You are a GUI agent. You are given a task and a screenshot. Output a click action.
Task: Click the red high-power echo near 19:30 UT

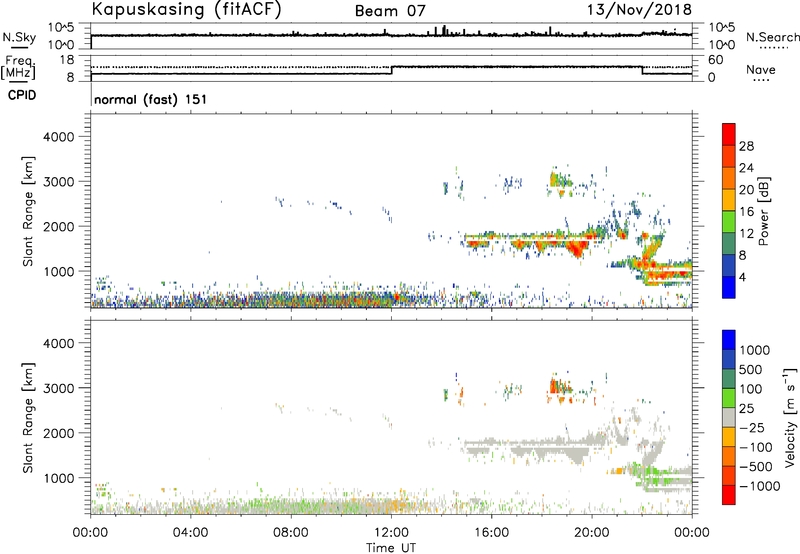click(x=578, y=249)
